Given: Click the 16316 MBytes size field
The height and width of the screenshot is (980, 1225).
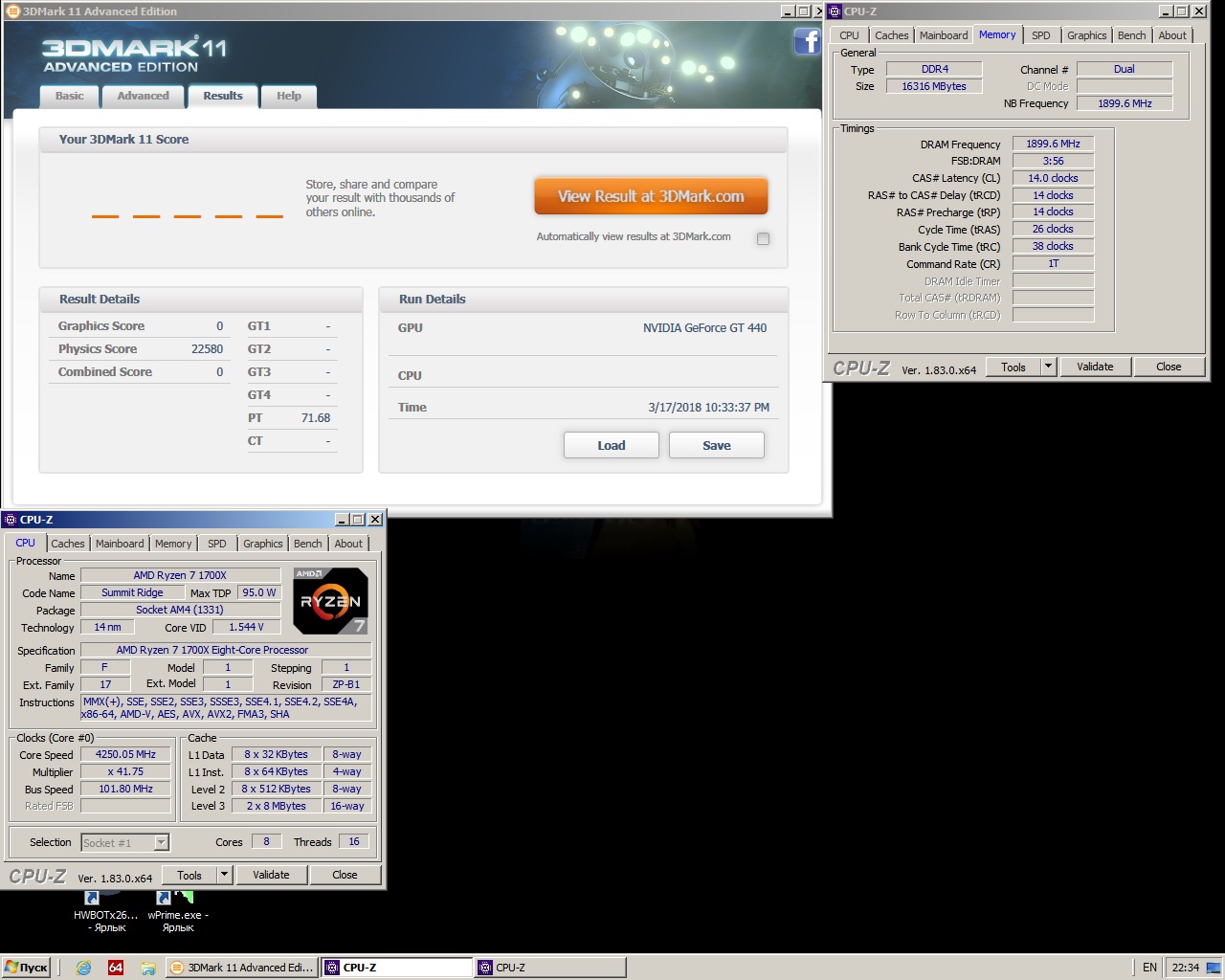Looking at the screenshot, I should coord(934,86).
